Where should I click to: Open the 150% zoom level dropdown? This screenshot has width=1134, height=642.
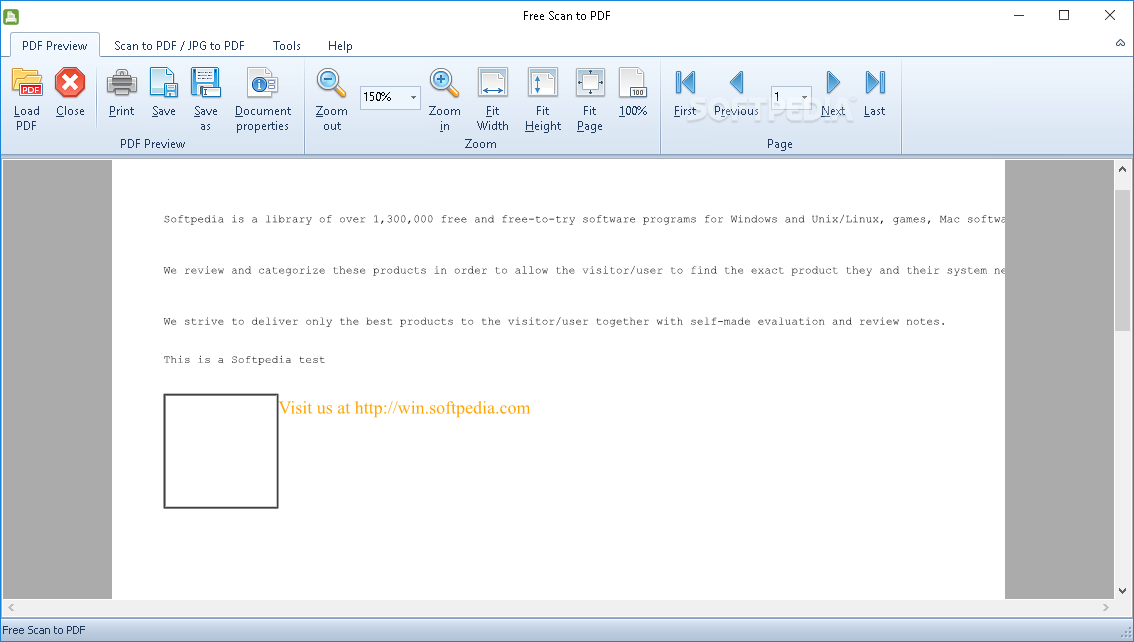point(414,97)
